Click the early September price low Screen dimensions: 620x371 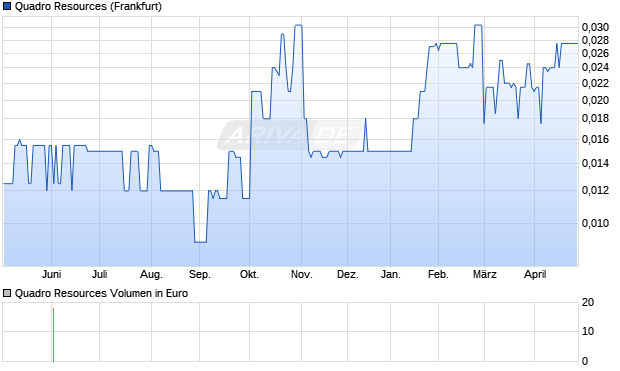[x=200, y=242]
